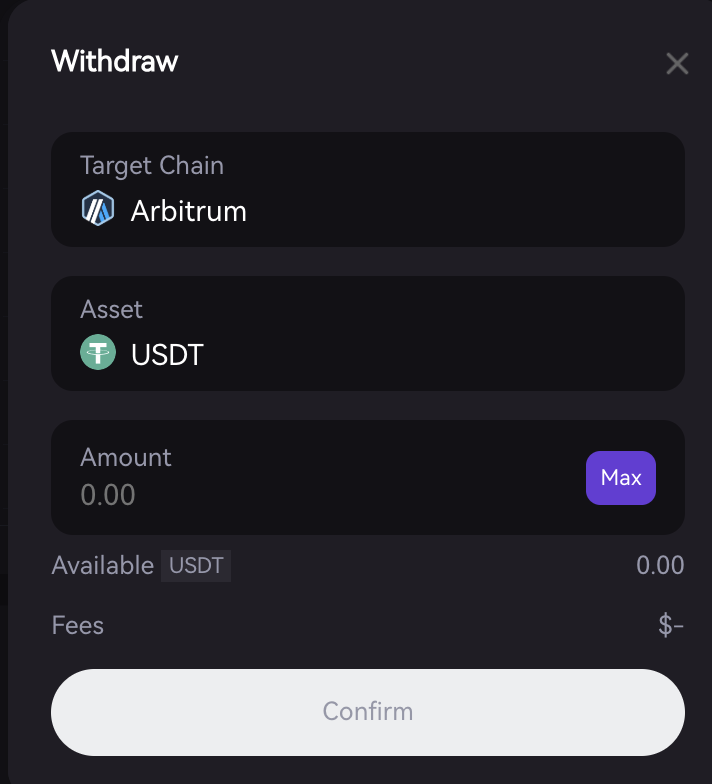This screenshot has height=784, width=712.
Task: Click the "Target Chain" label text
Action: point(152,165)
